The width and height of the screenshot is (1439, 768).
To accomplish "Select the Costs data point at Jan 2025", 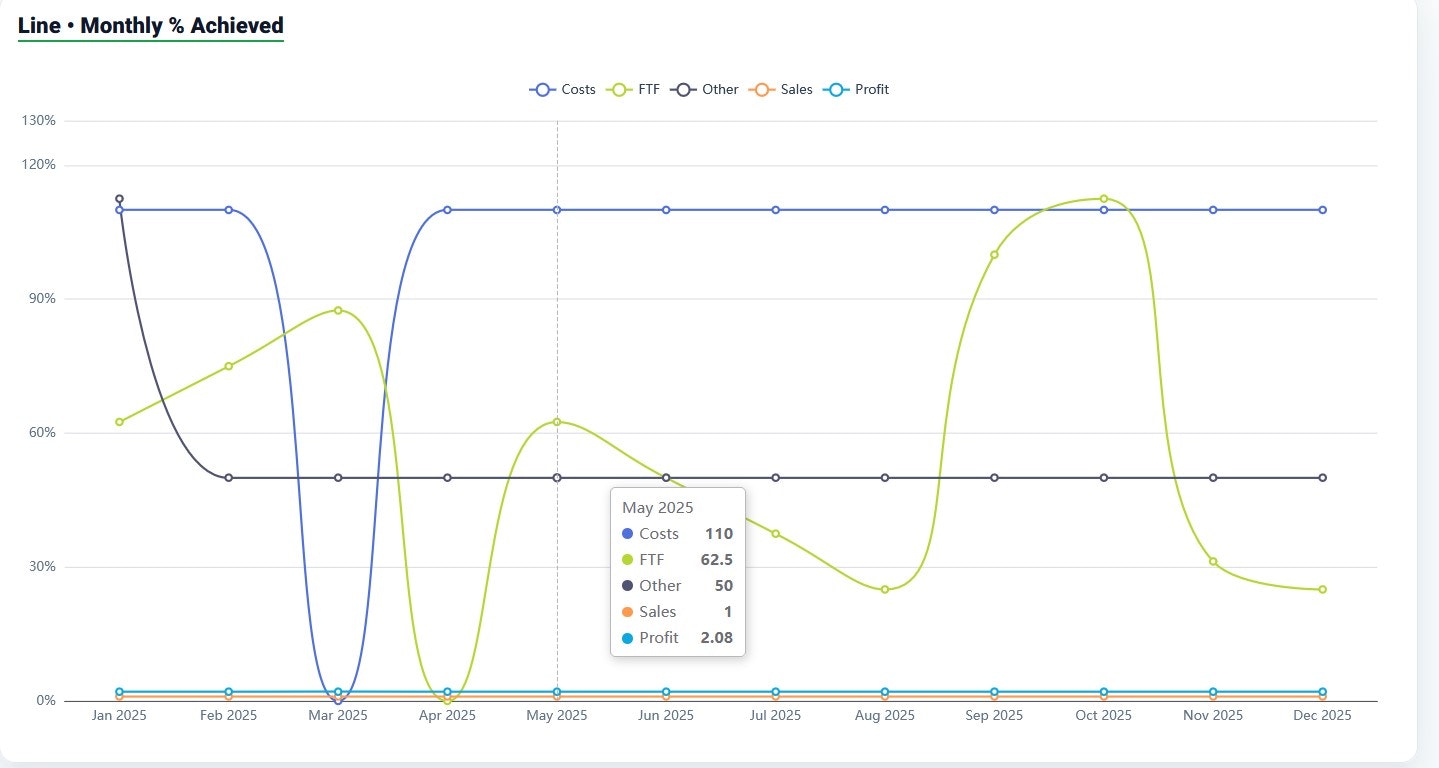I will (118, 209).
